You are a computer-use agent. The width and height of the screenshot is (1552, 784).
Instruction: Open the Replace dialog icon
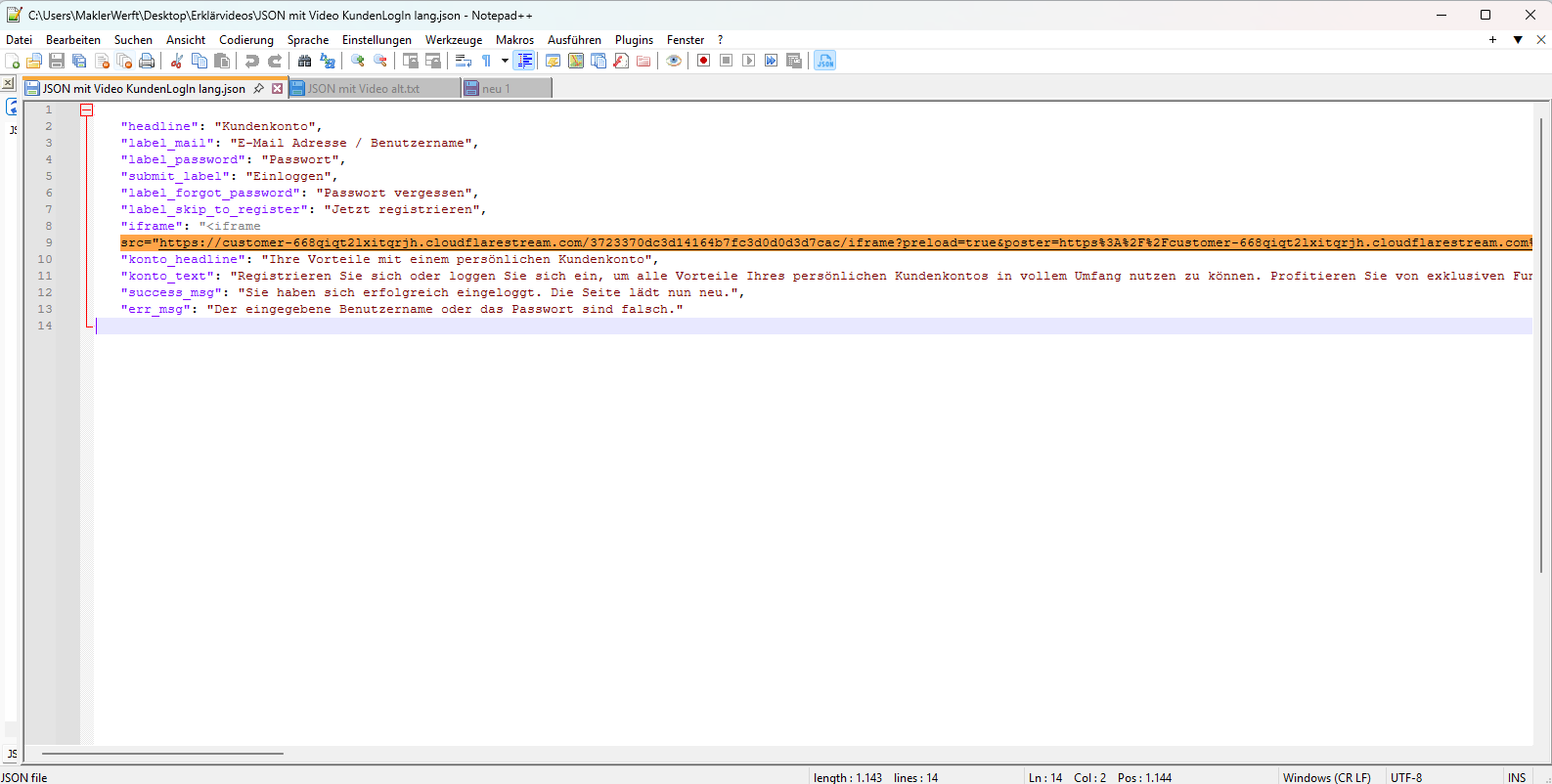pos(328,61)
